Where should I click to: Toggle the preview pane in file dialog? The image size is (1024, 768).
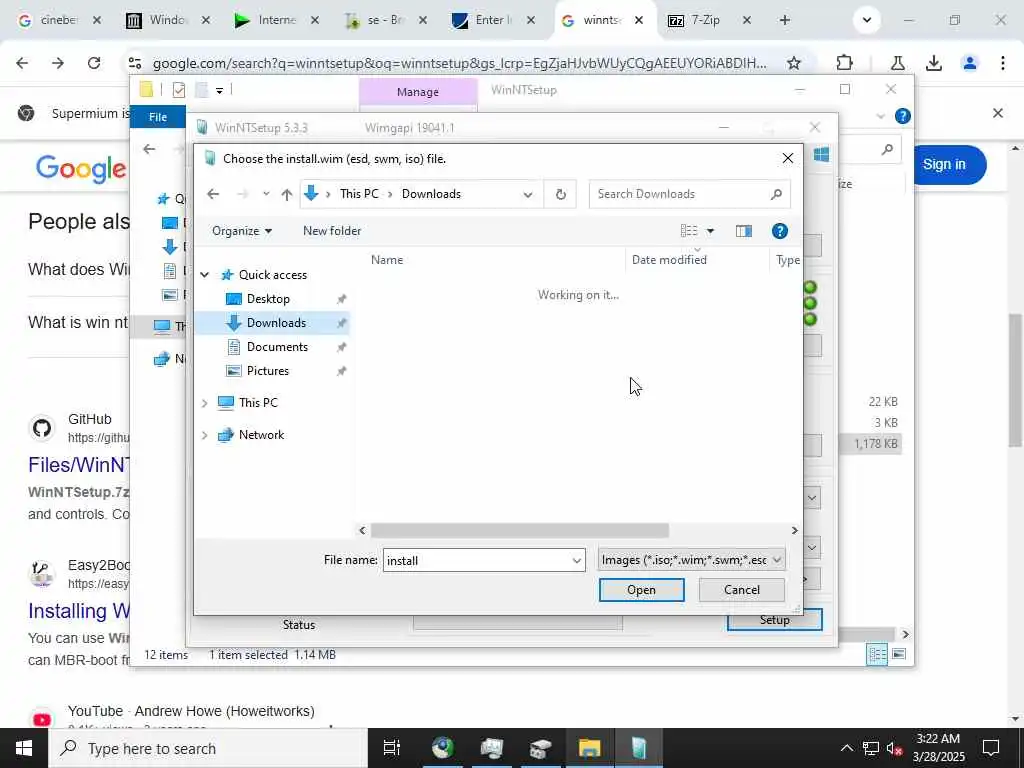(x=743, y=231)
